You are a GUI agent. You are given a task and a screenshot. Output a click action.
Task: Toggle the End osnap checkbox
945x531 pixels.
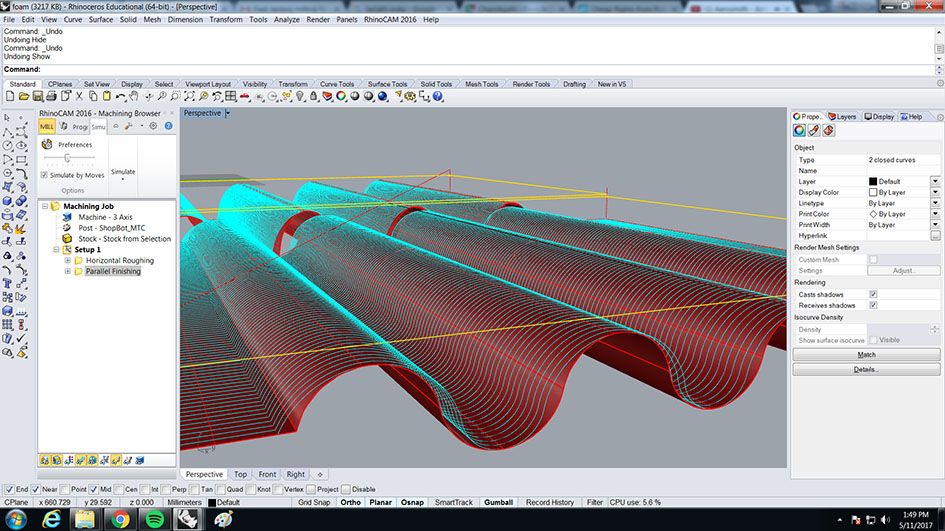click(x=10, y=489)
